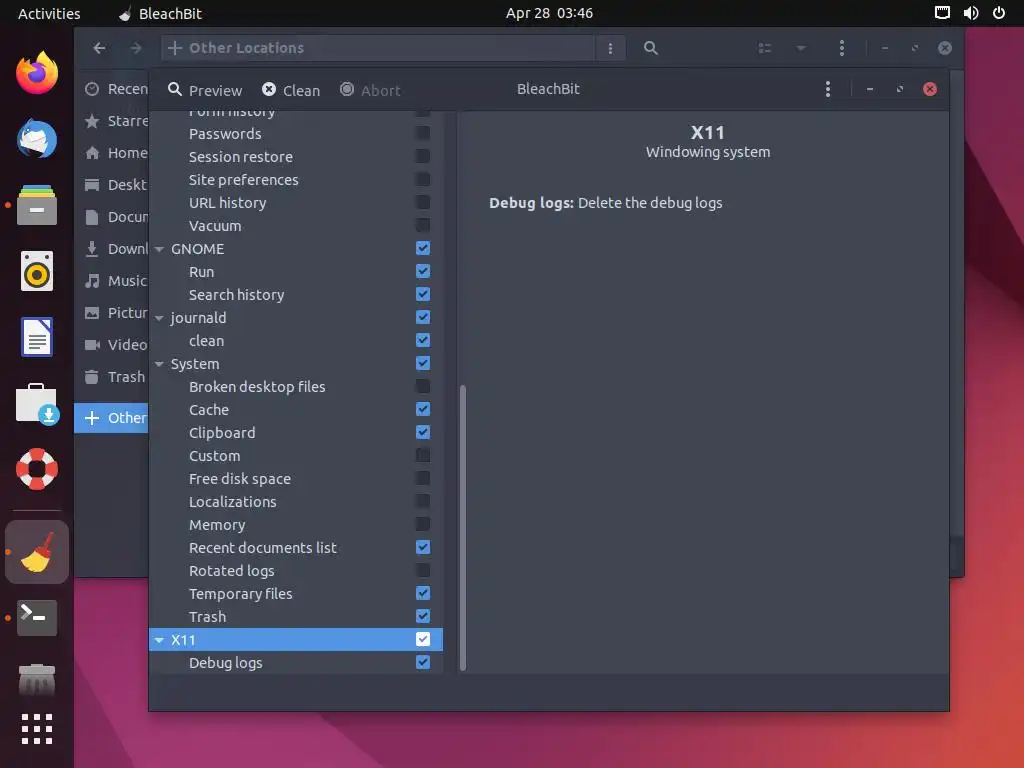Screen dimensions: 1024x768
Task: Open the view options dropdown in Files
Action: click(x=801, y=48)
